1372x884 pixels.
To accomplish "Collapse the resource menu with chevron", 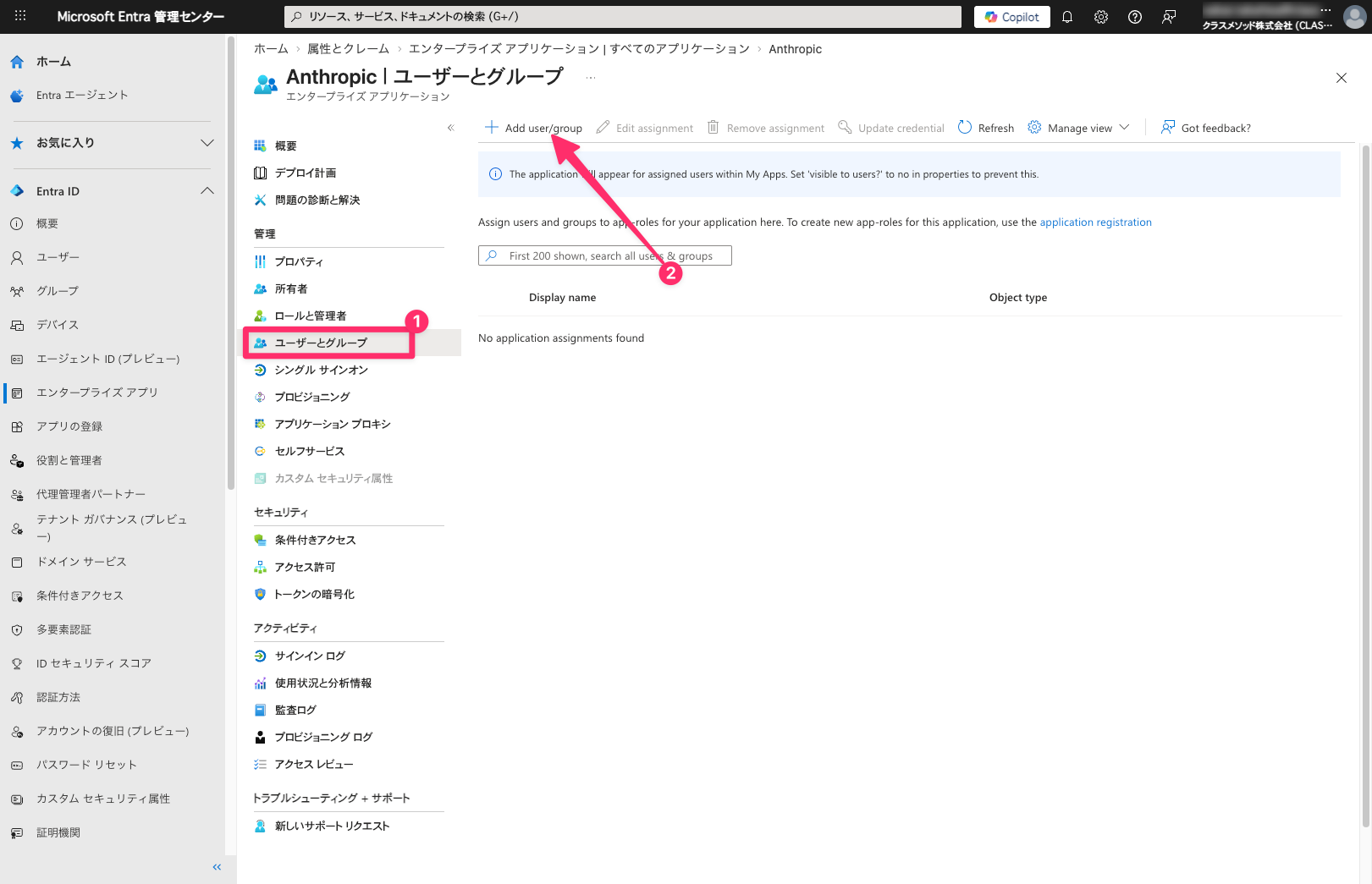I will click(450, 128).
